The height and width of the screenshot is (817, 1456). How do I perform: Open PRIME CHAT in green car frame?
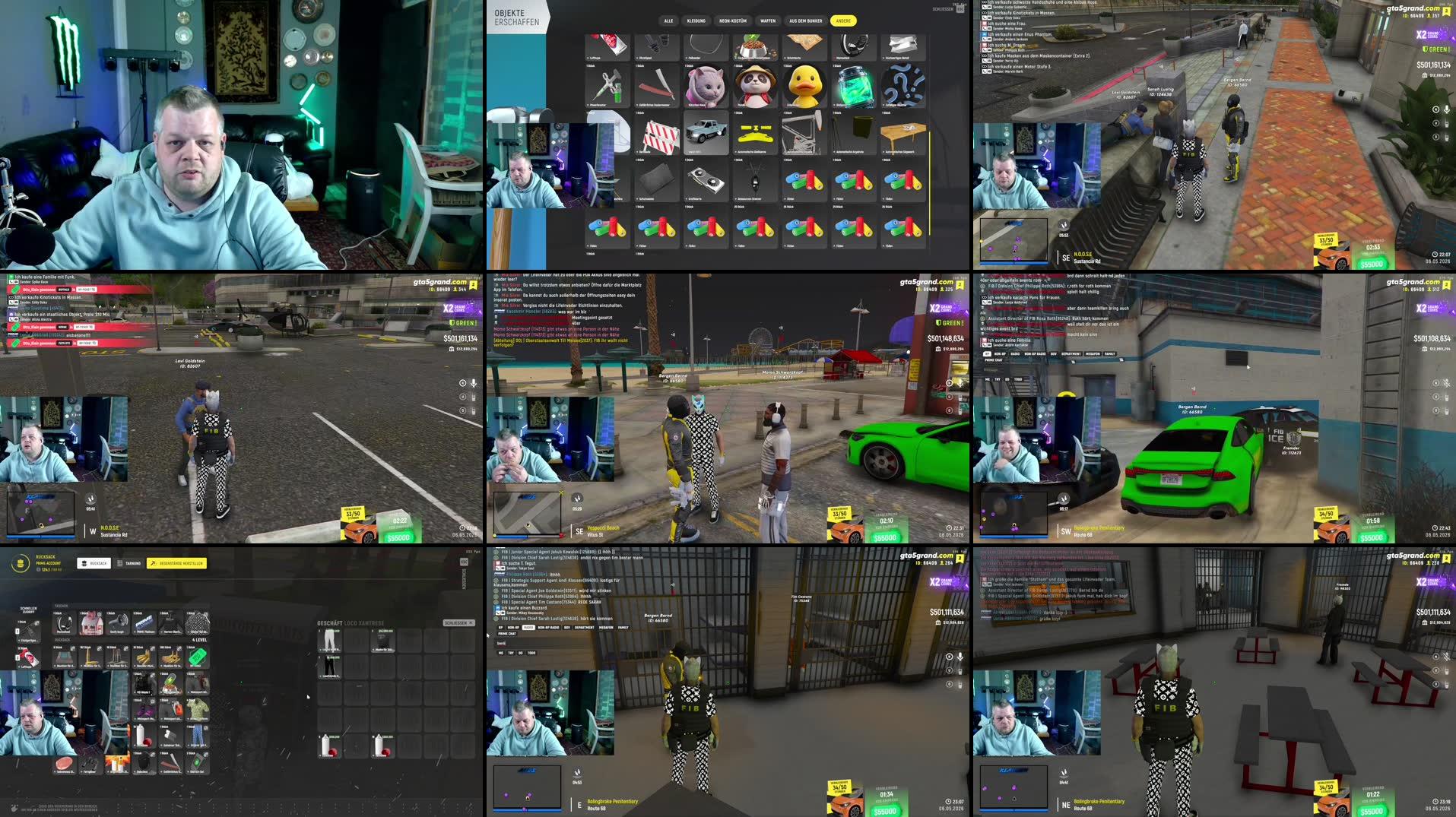click(993, 359)
